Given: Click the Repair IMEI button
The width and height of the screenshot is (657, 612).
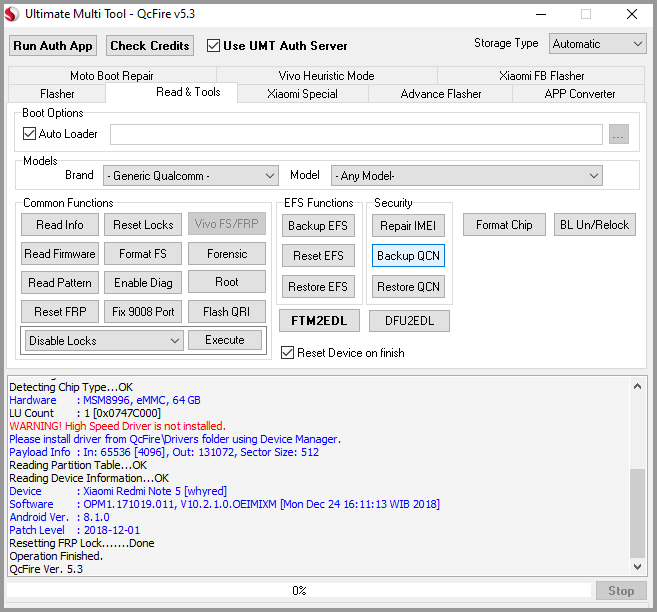Looking at the screenshot, I should 408,226.
